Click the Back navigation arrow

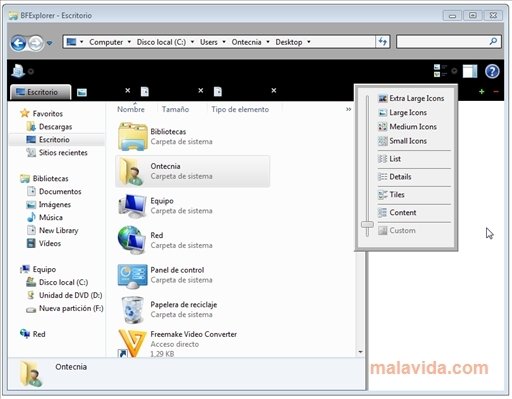point(18,43)
